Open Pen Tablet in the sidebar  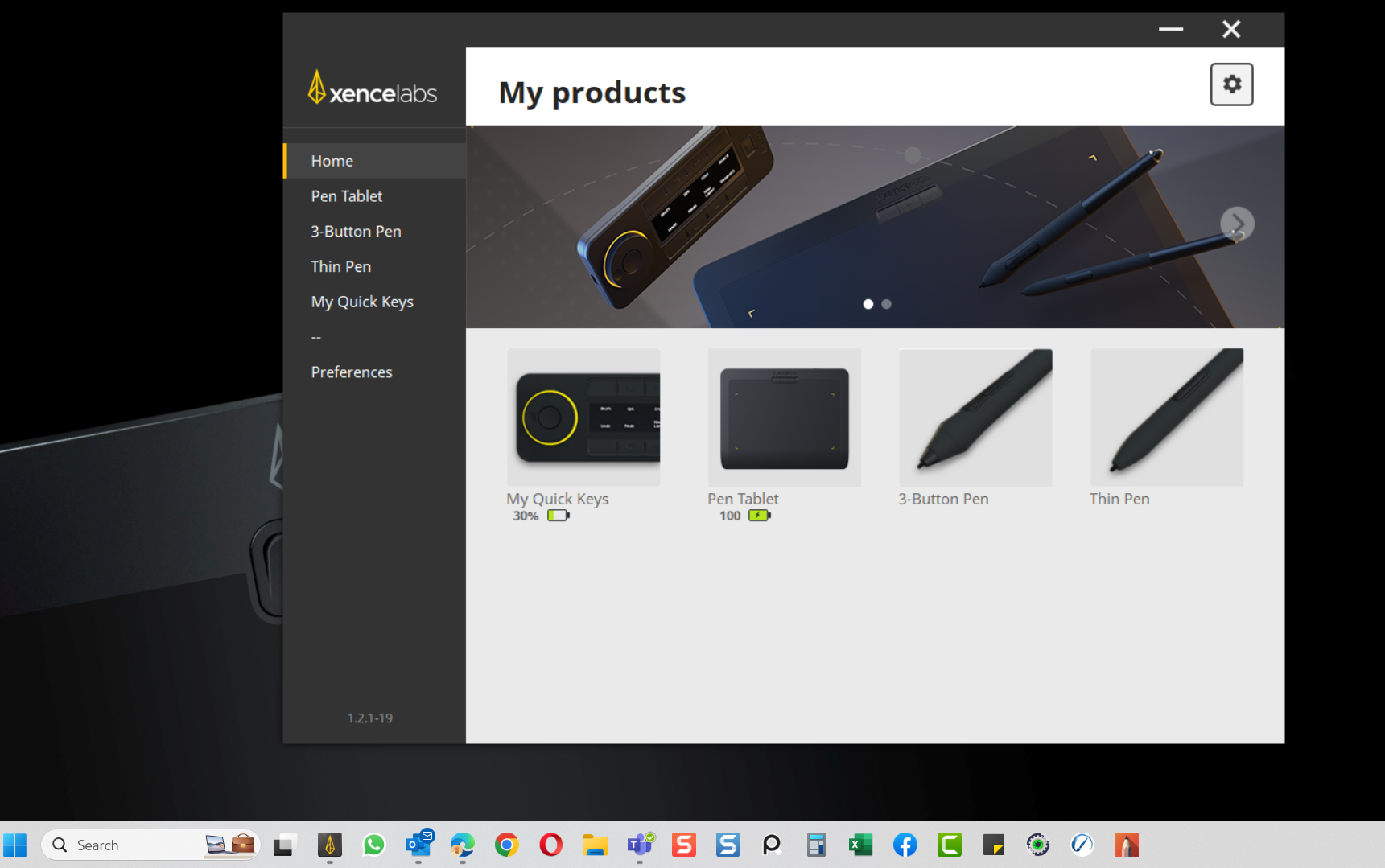(375, 196)
